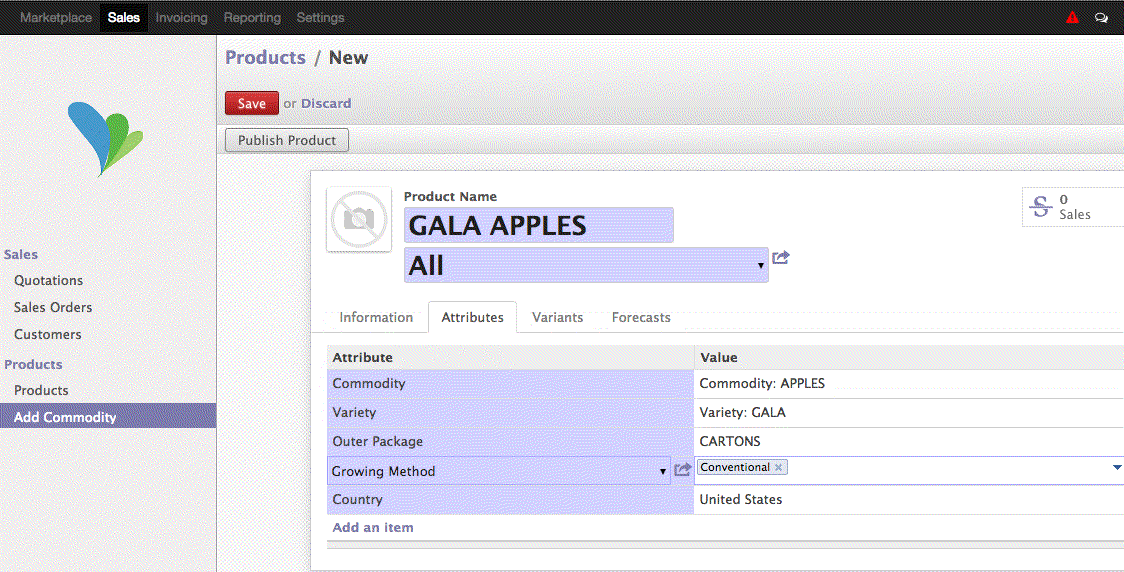
Task: Expand the Conventional value dropdown arrow
Action: [1116, 467]
